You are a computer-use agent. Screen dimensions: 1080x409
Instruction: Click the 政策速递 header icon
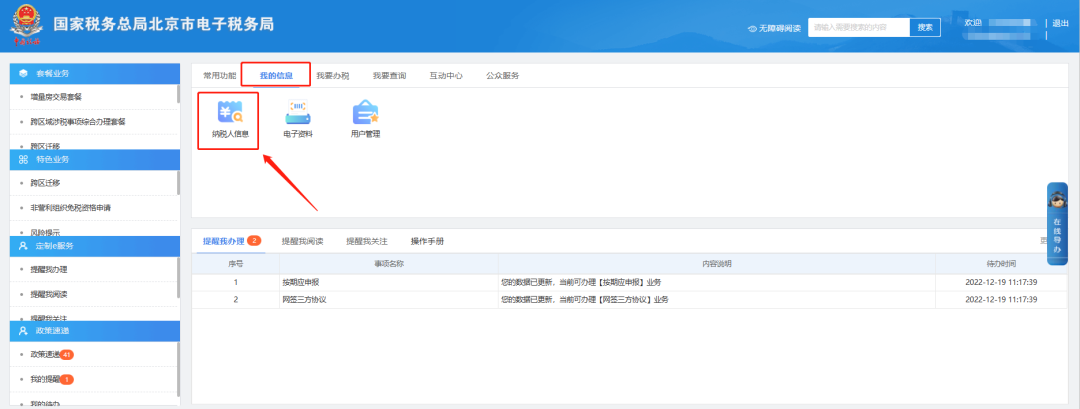(24, 330)
